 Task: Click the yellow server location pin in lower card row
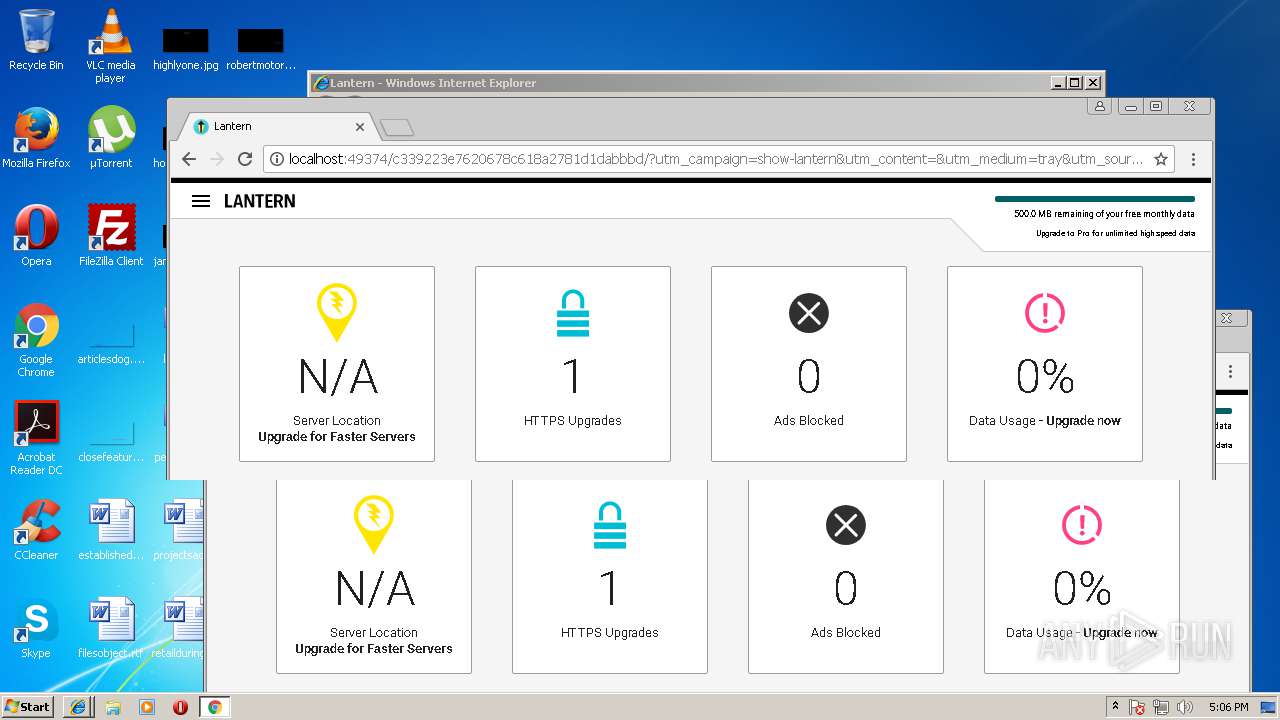pyautogui.click(x=374, y=525)
